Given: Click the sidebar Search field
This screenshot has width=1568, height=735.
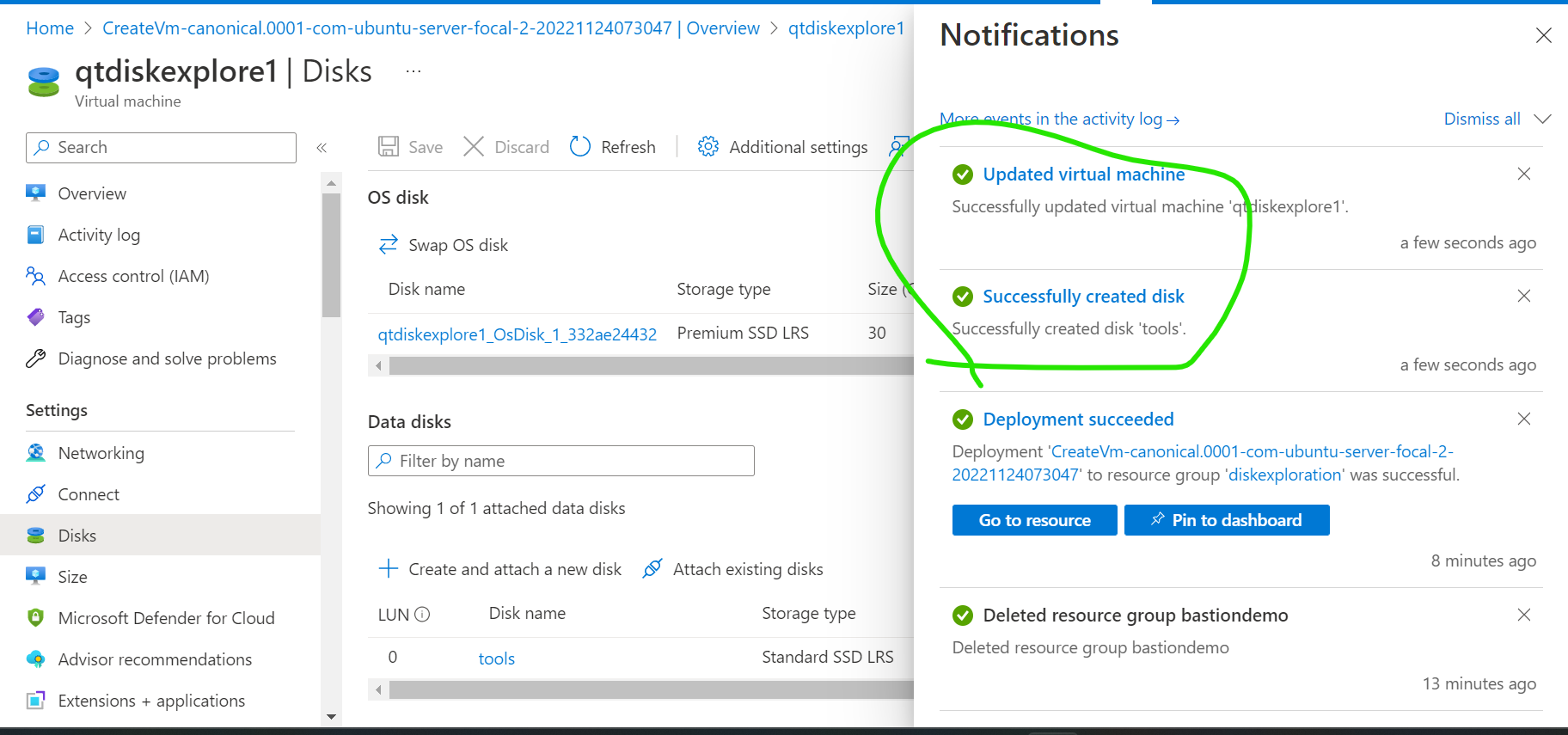Looking at the screenshot, I should [161, 148].
